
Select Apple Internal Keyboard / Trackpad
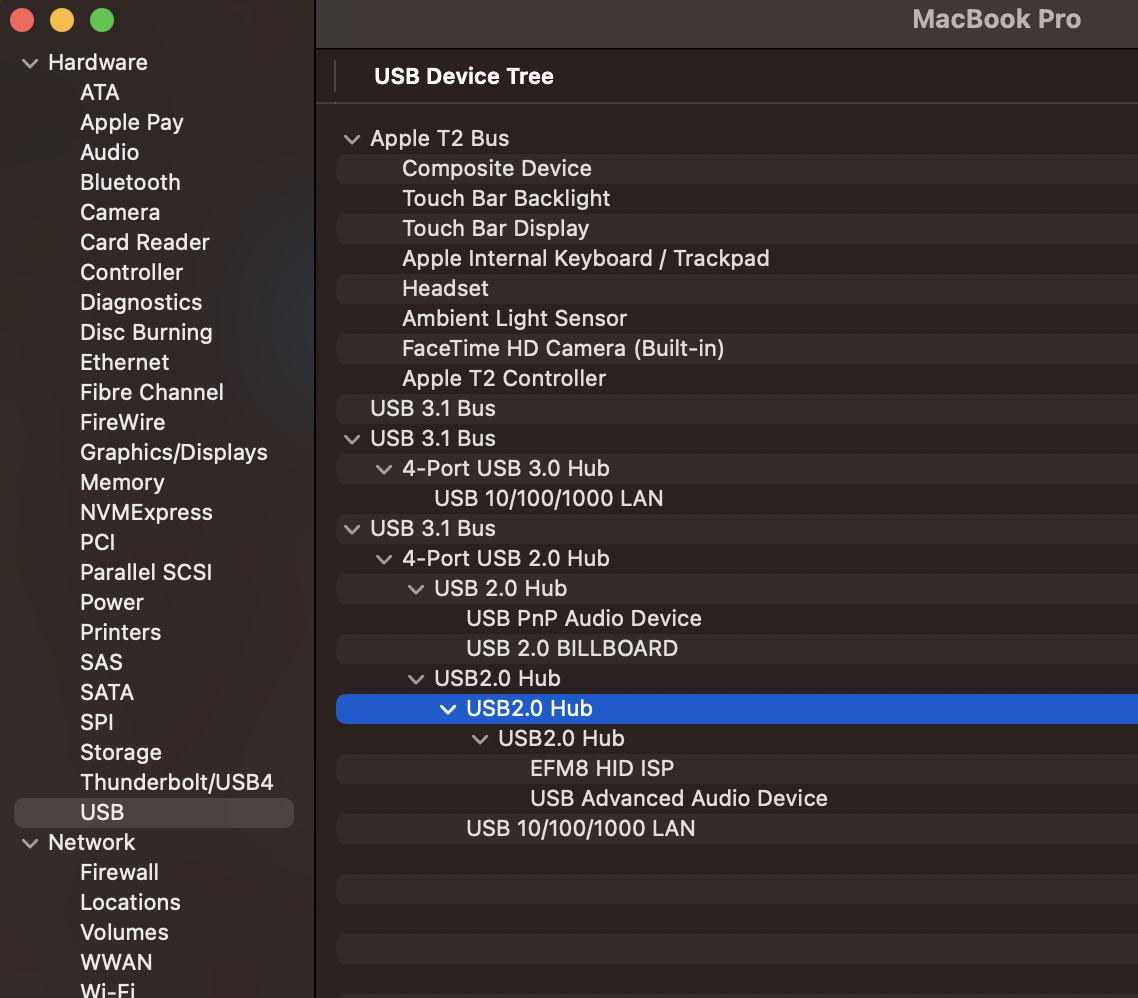coord(737,258)
